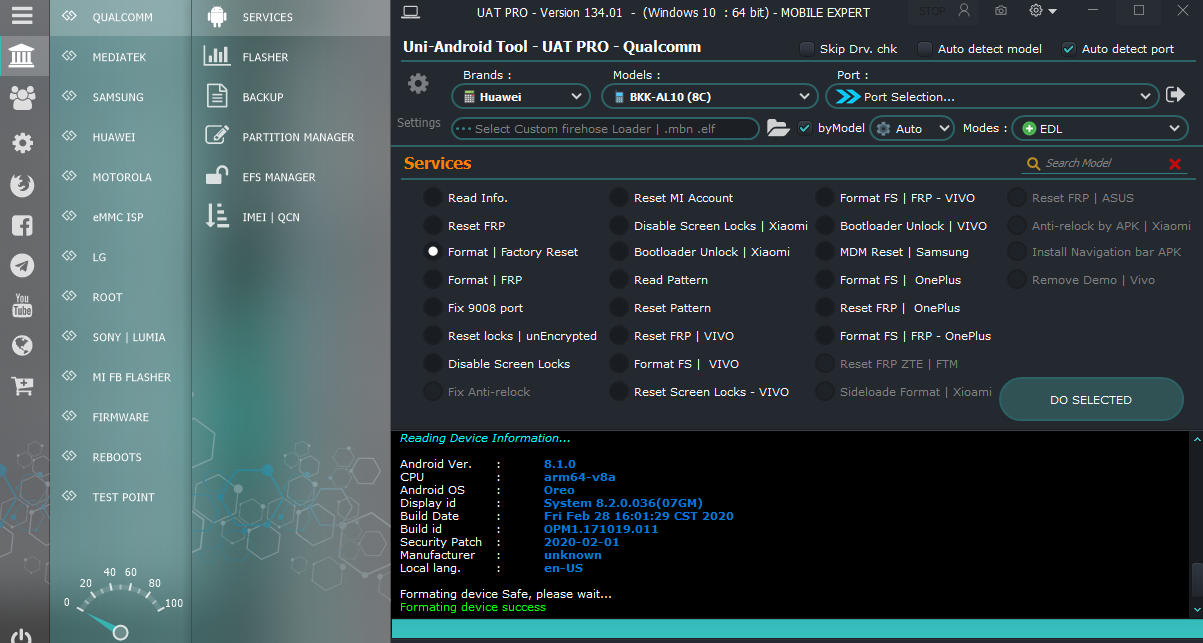This screenshot has width=1203, height=643.
Task: Select MEDIATEK in the platform list
Action: 120,57
